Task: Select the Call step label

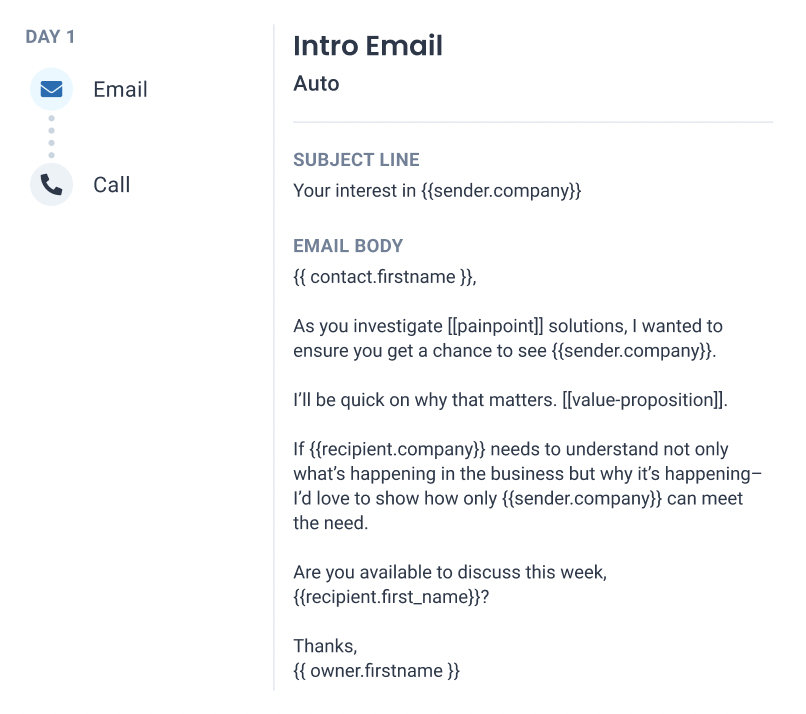Action: 112,185
